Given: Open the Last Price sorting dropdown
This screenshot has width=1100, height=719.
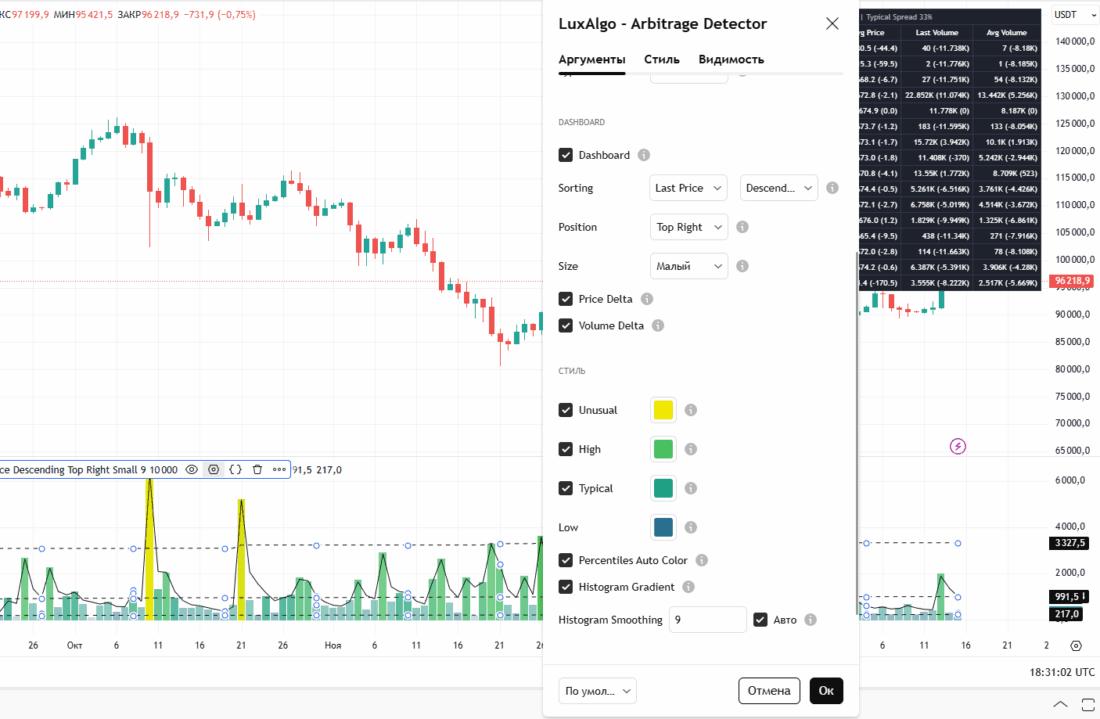Looking at the screenshot, I should pos(688,188).
